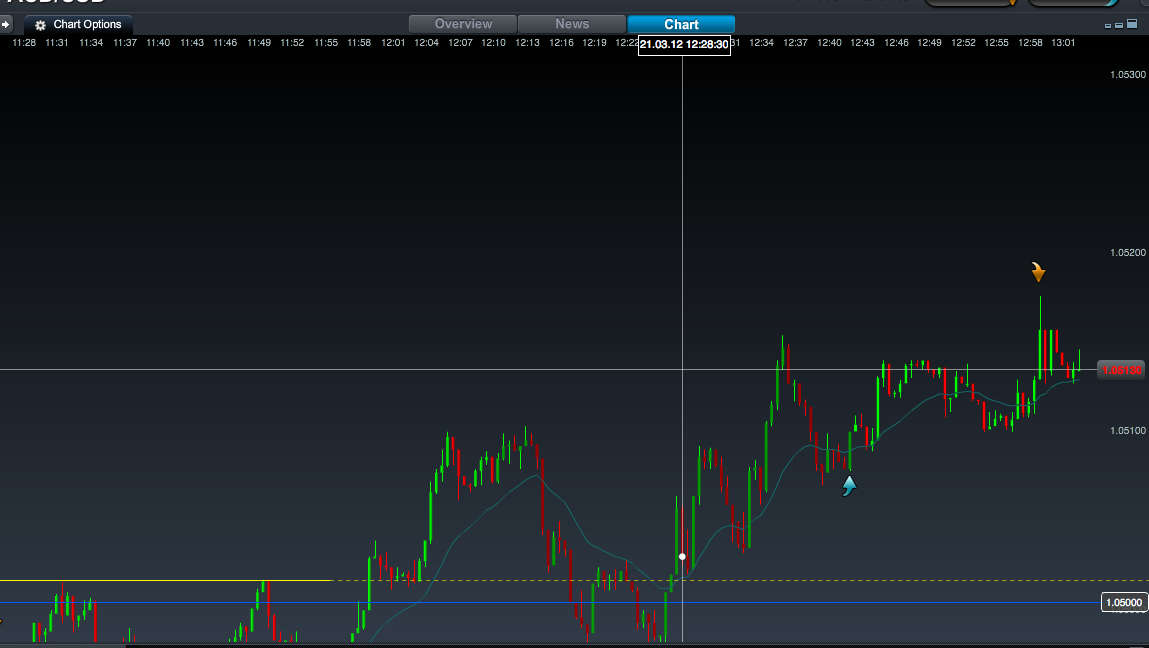Click the white dot on the crosshair line
Viewport: 1149px width, 648px height.
tap(682, 556)
